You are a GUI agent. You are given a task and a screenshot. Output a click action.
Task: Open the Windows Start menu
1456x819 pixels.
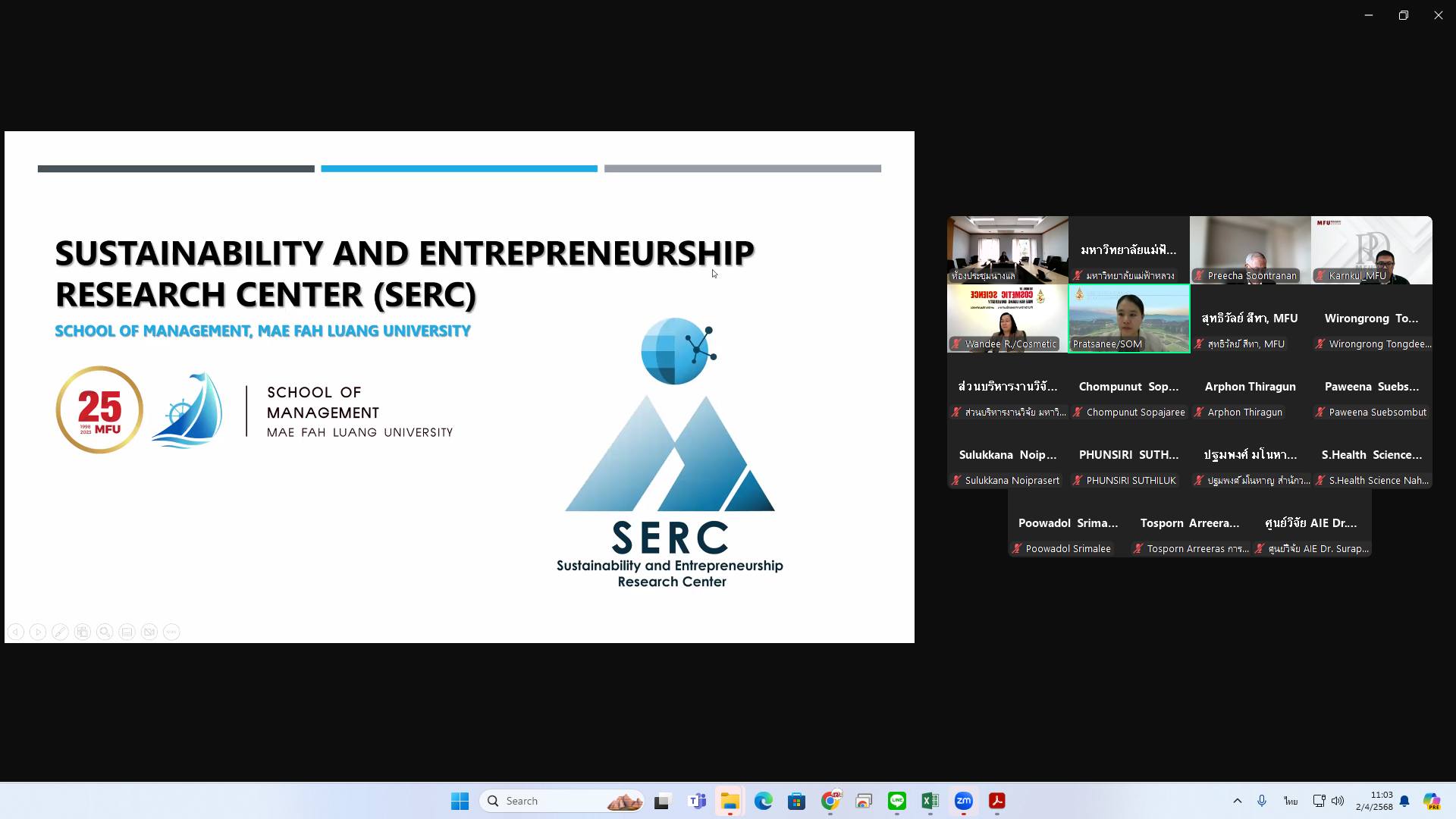(x=460, y=801)
